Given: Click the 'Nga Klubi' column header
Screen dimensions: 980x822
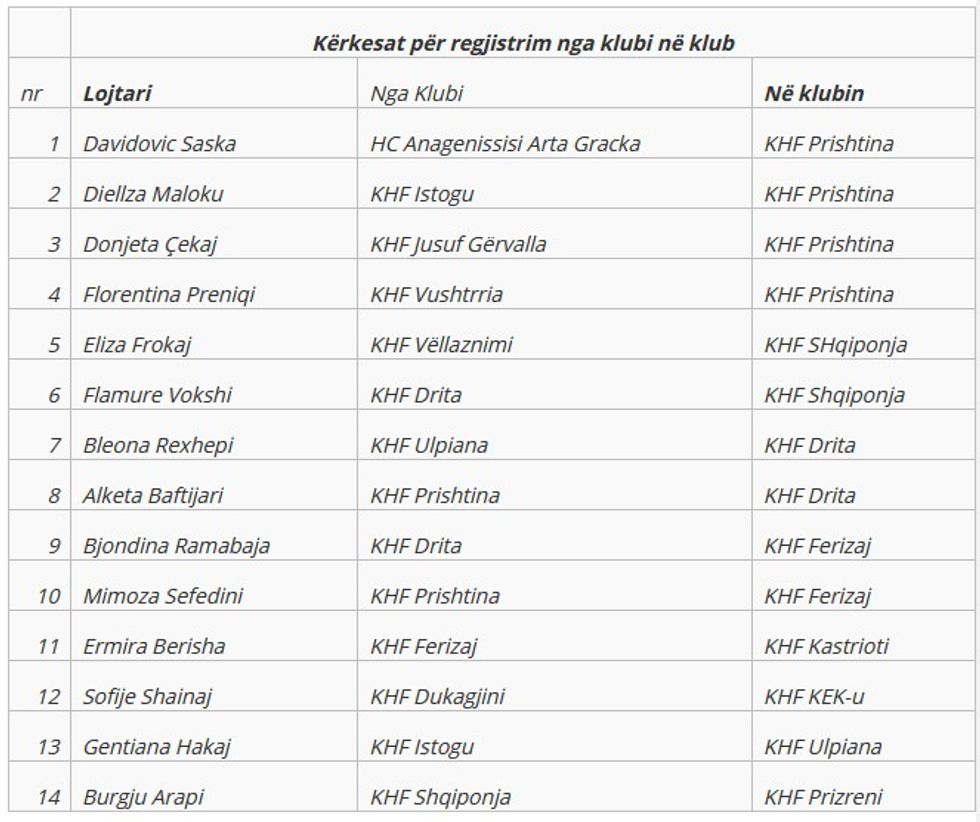Looking at the screenshot, I should [416, 94].
